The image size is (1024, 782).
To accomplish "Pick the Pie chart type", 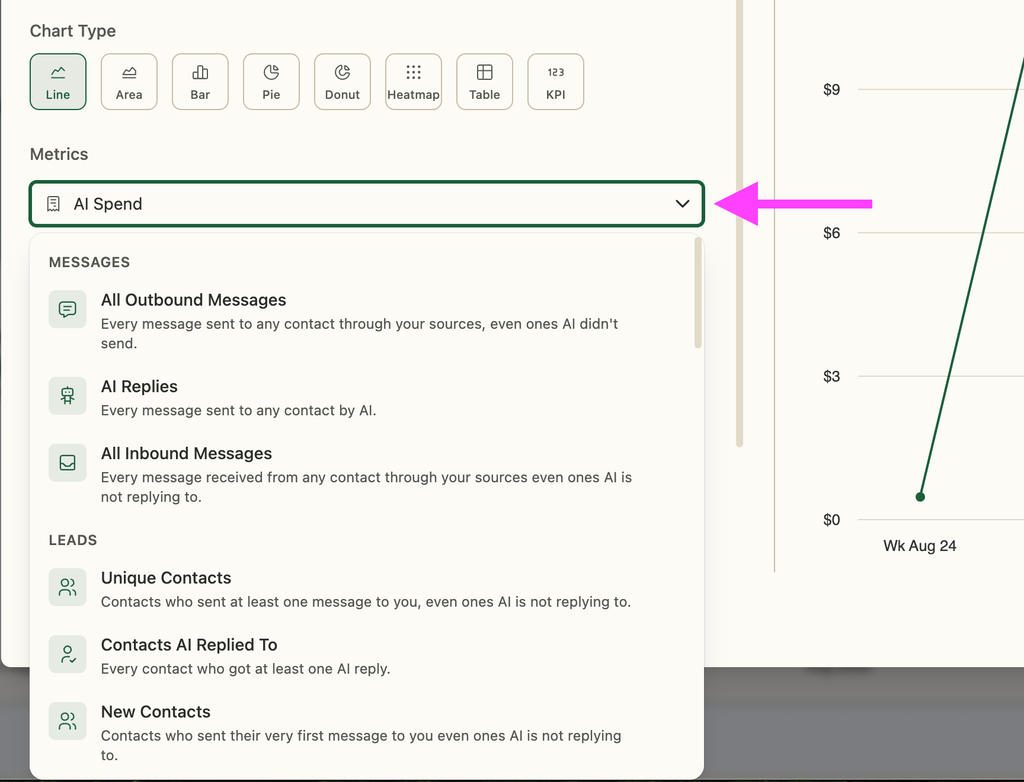I will 272,82.
